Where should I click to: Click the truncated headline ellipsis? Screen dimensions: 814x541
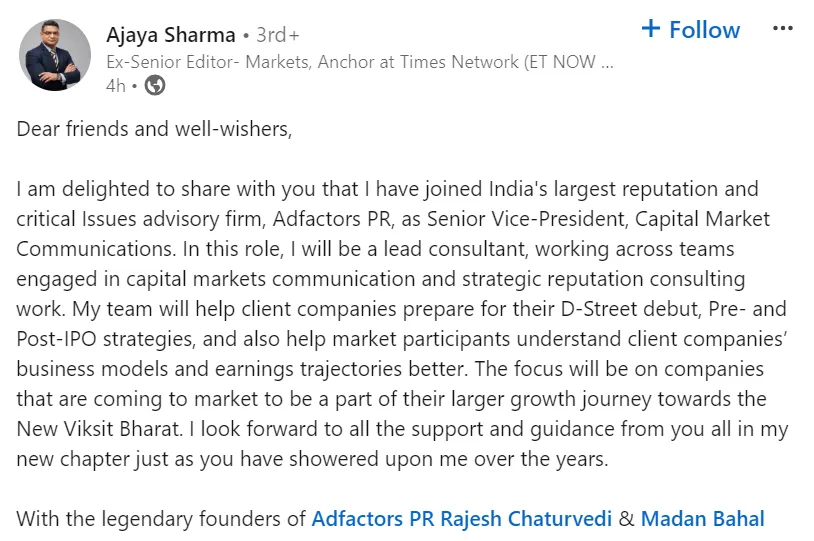tap(604, 61)
